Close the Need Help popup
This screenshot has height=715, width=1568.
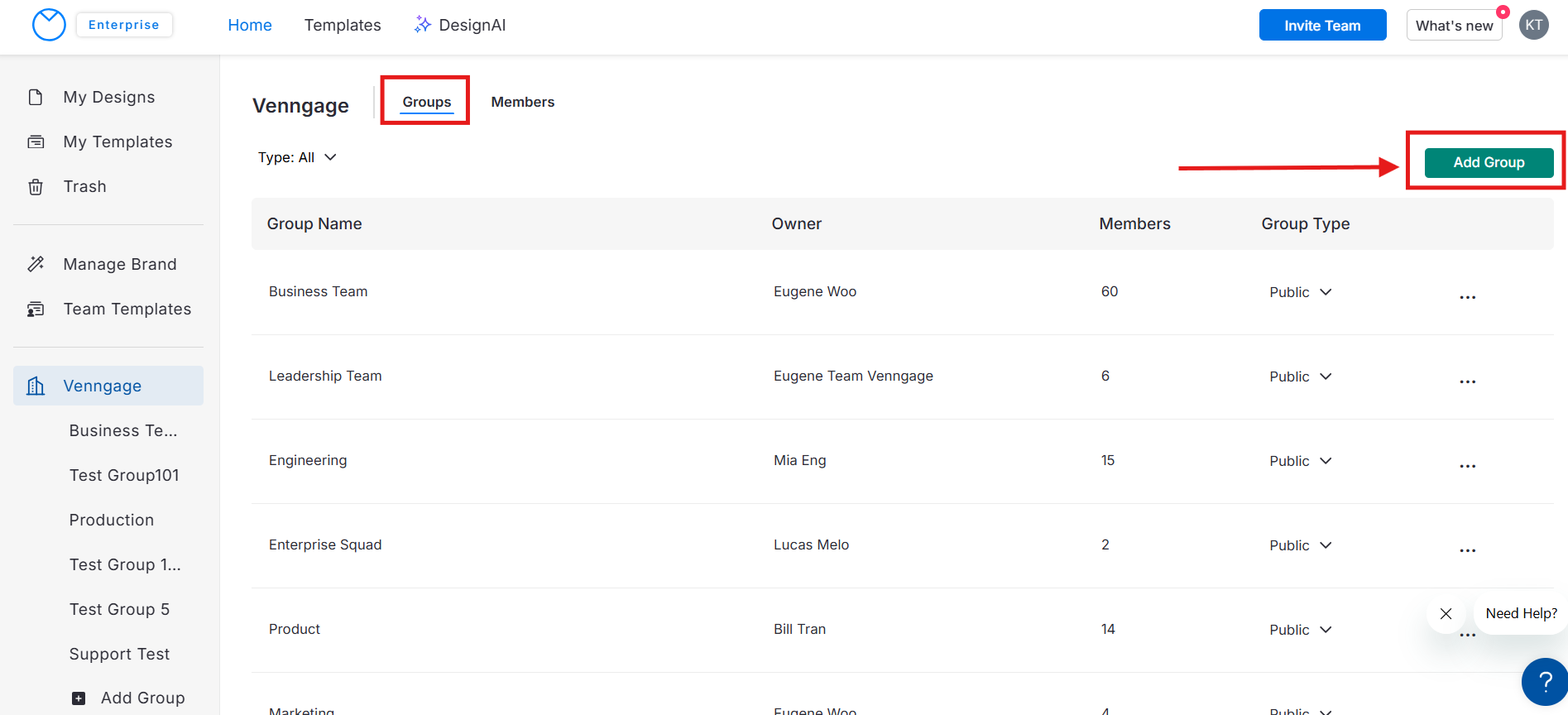(x=1446, y=613)
